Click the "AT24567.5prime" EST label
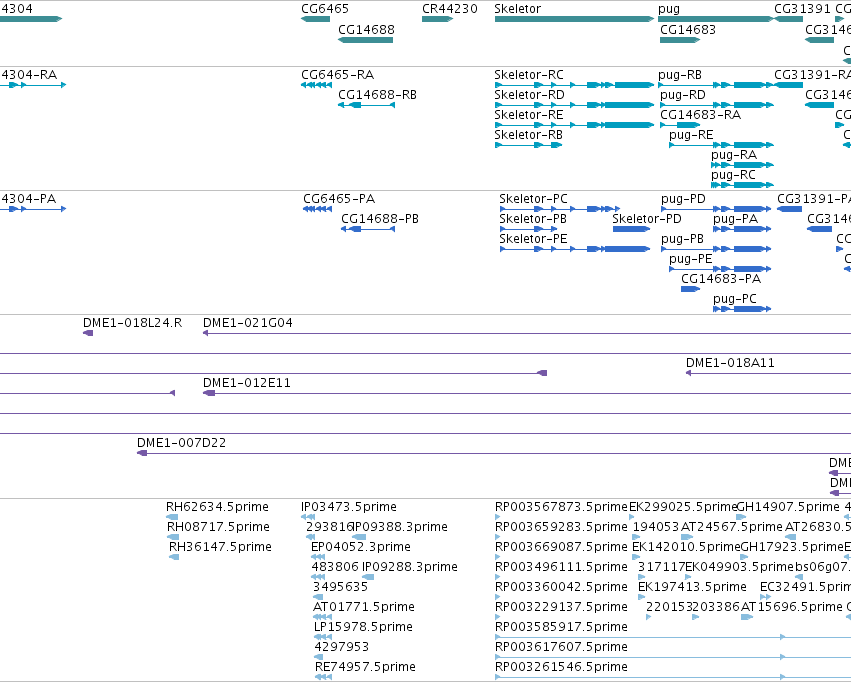 [732, 527]
